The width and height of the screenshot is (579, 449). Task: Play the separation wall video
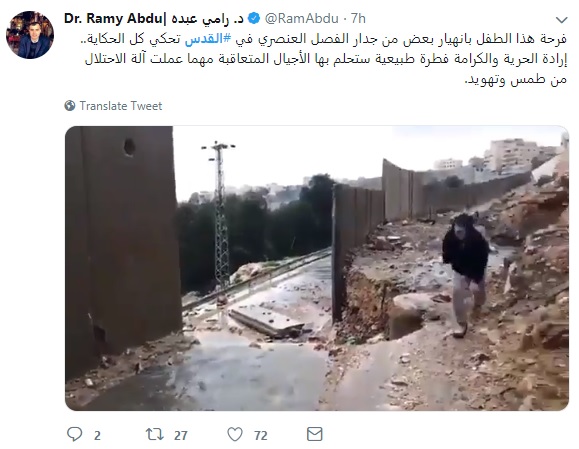(317, 268)
